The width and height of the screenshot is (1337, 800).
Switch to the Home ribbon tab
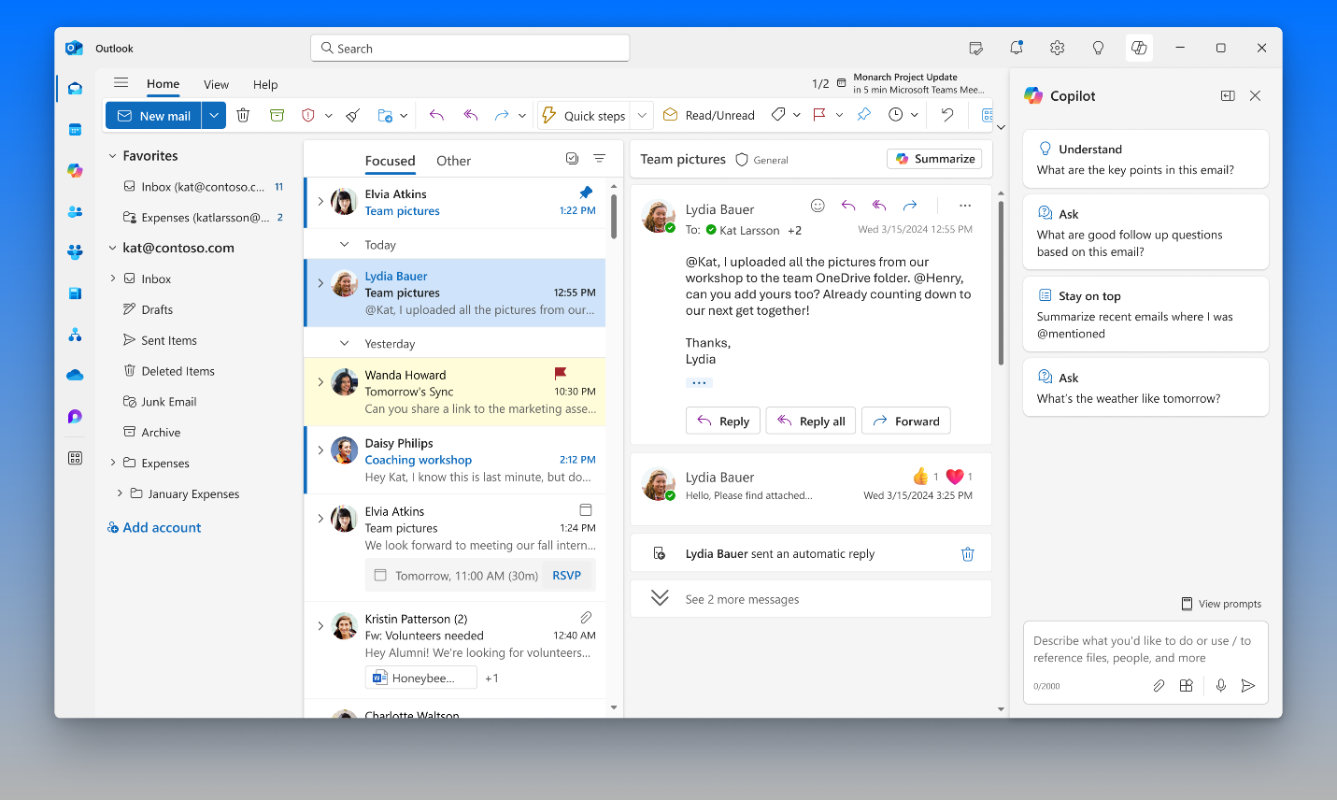[x=163, y=85]
